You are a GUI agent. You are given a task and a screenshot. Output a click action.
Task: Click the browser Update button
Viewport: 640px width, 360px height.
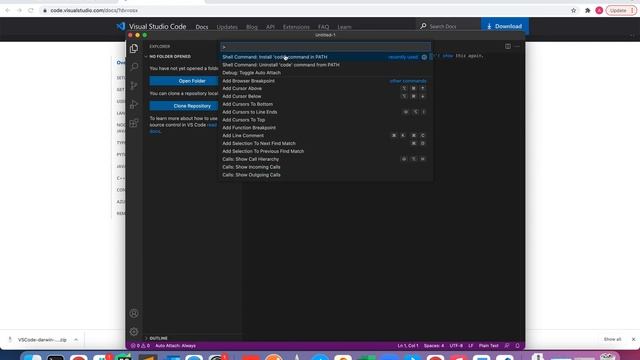point(621,11)
